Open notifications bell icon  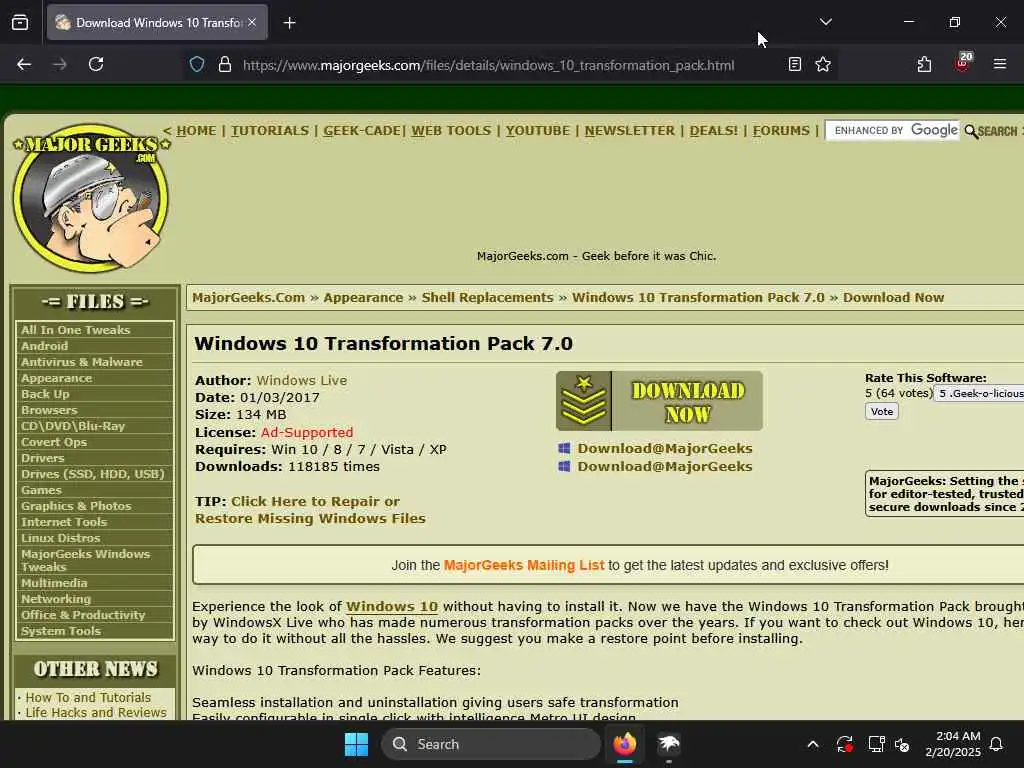click(x=996, y=744)
